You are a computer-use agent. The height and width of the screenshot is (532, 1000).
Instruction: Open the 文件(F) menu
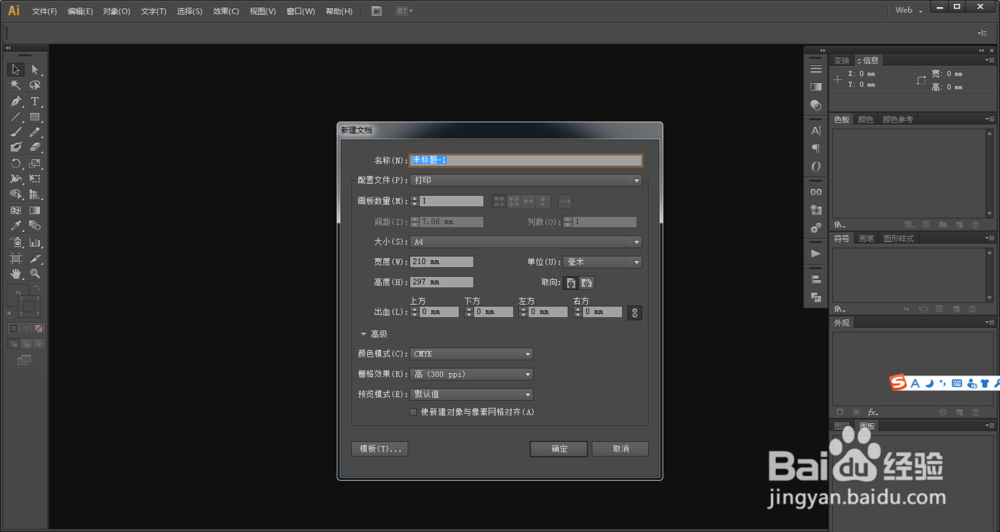coord(44,11)
